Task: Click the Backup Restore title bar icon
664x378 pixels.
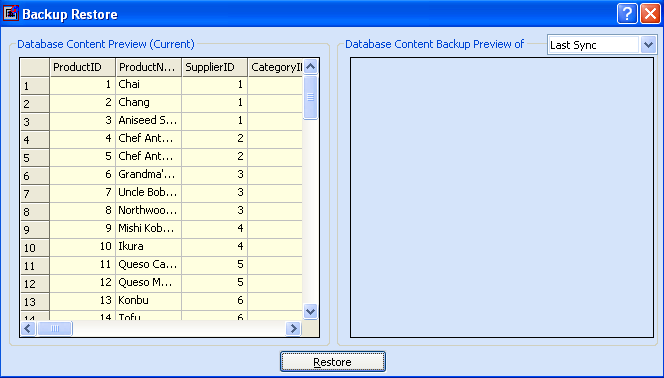Action: [x=11, y=14]
